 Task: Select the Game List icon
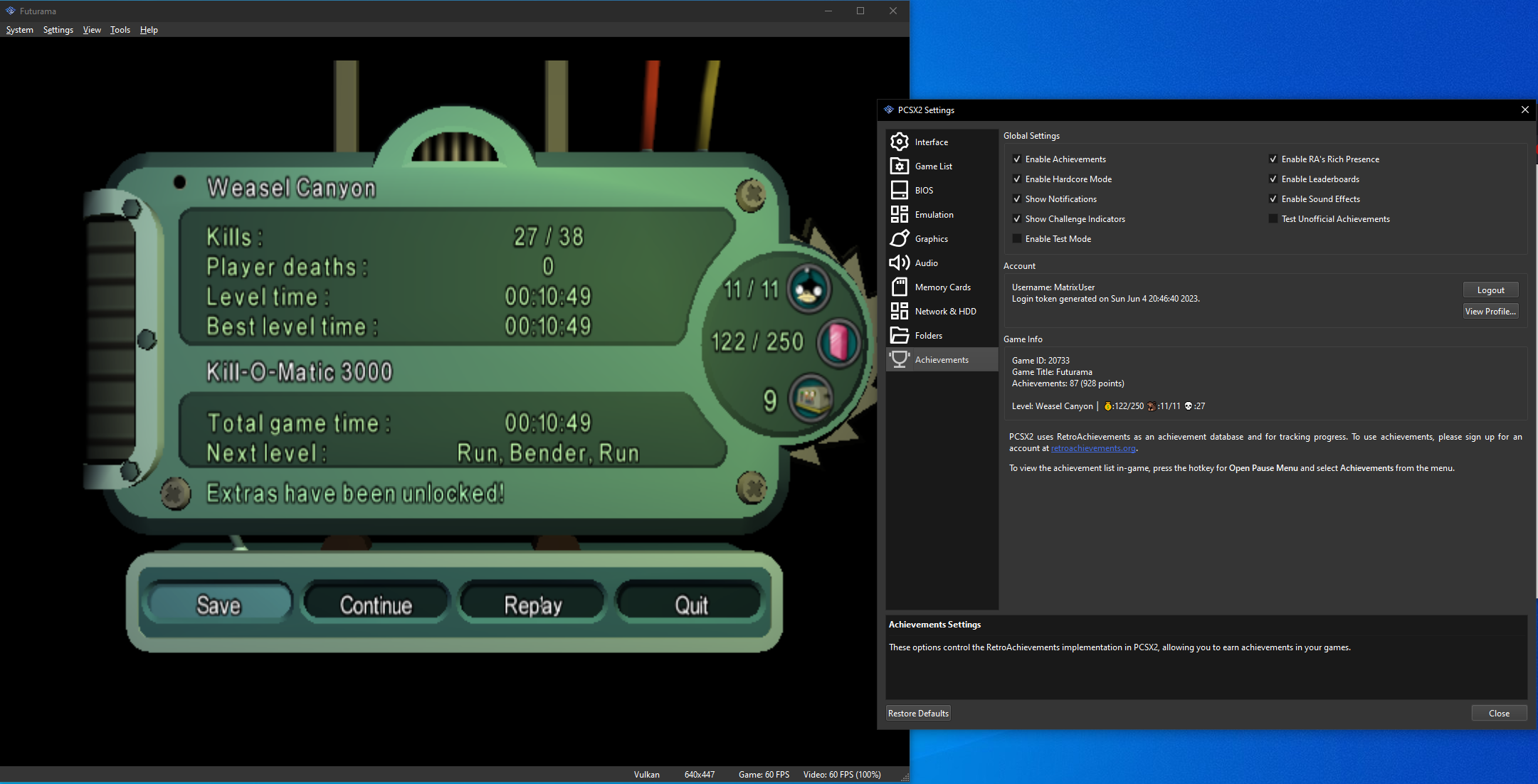pos(900,166)
